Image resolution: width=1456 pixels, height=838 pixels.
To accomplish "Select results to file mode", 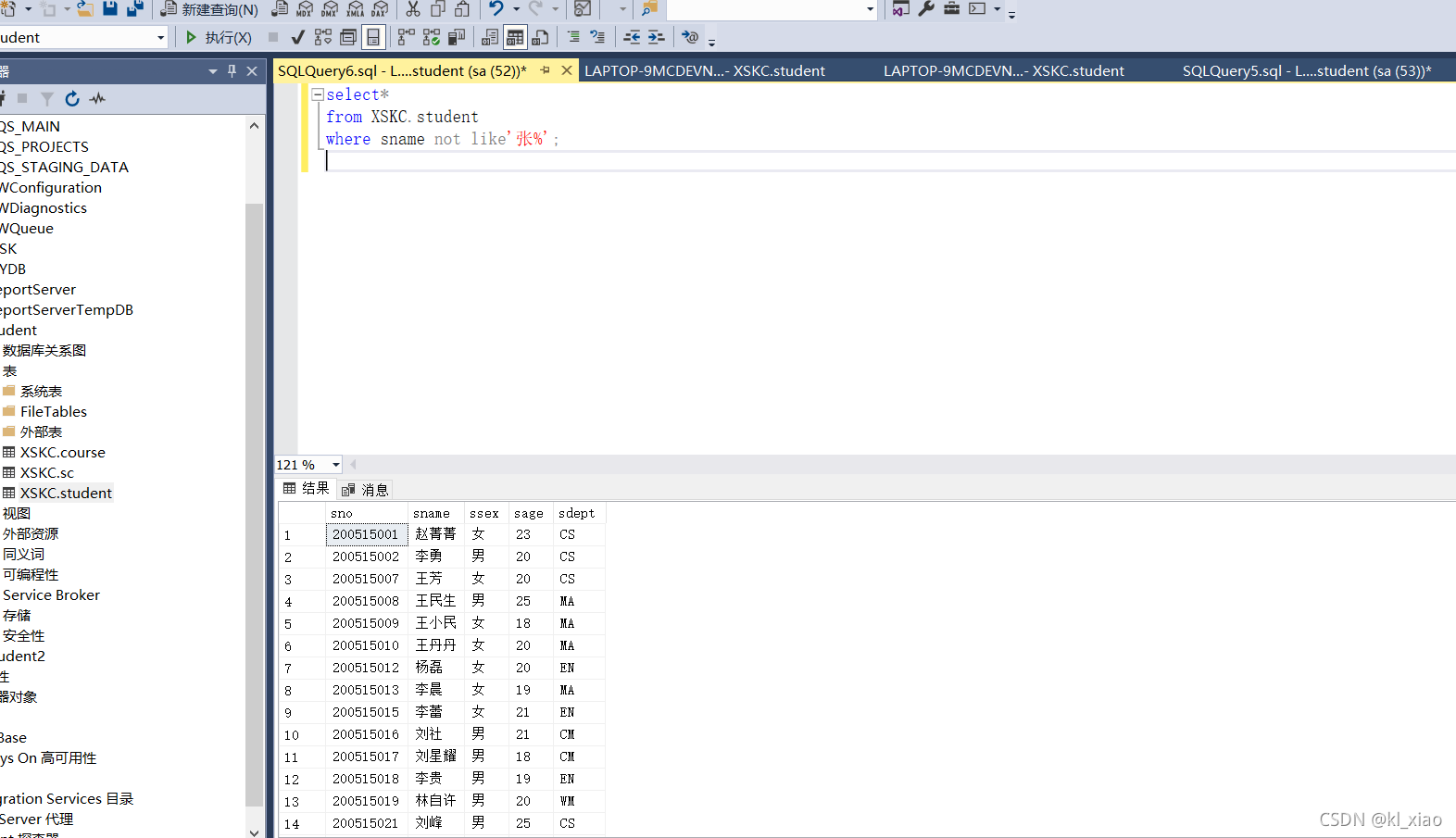I will click(x=541, y=37).
